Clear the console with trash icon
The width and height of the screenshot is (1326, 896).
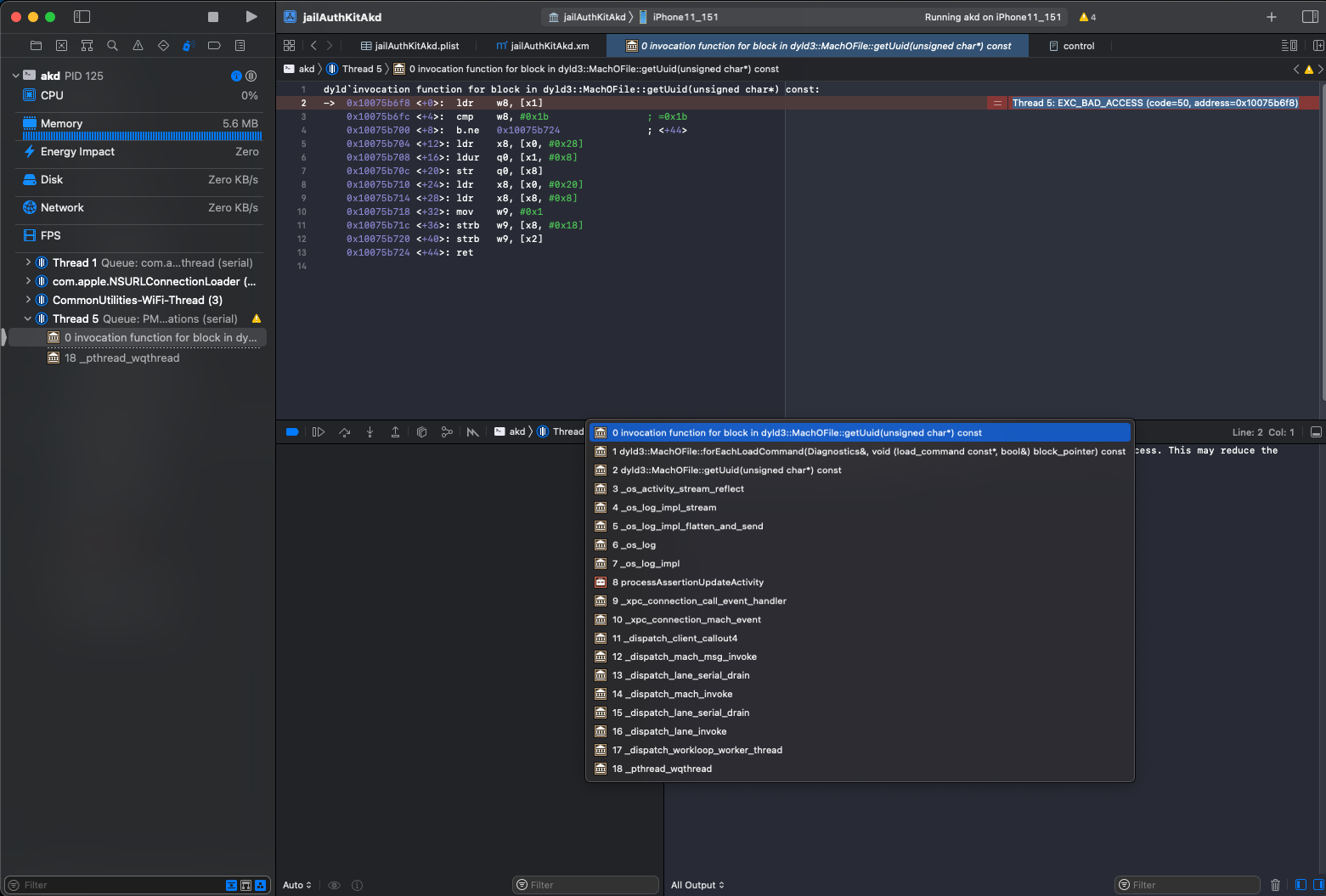(x=1275, y=885)
